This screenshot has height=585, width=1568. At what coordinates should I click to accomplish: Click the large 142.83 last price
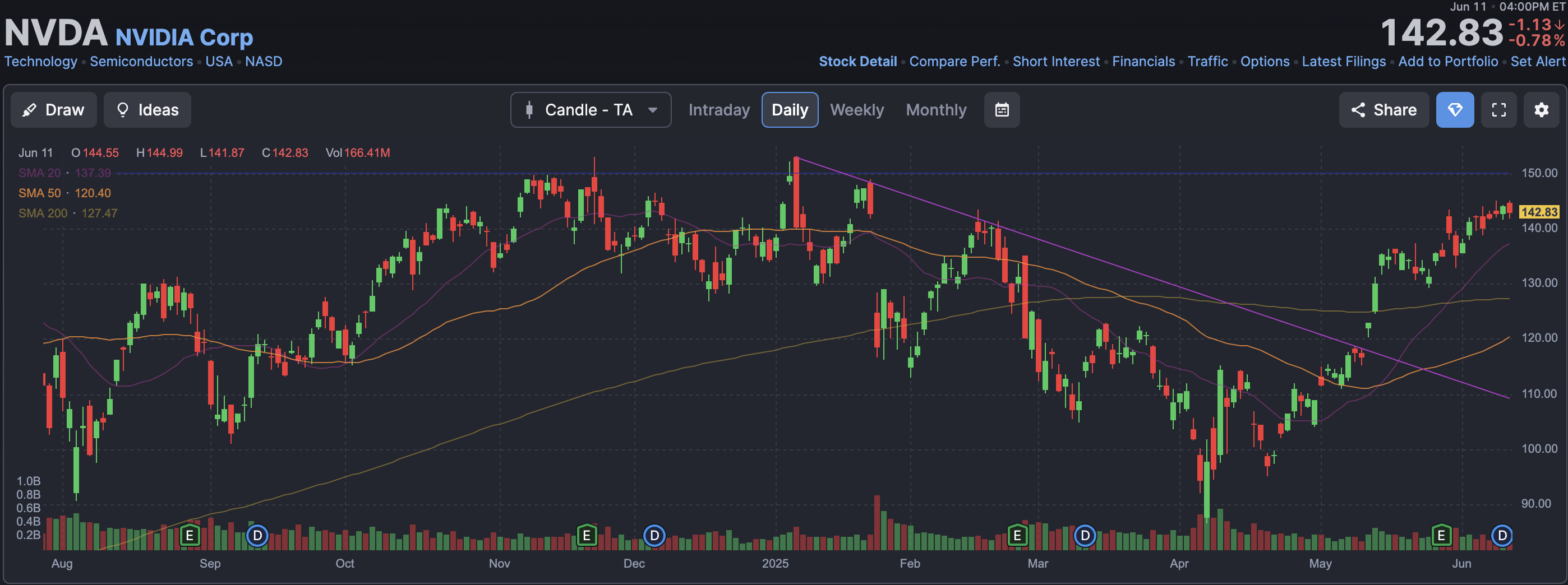[1441, 32]
